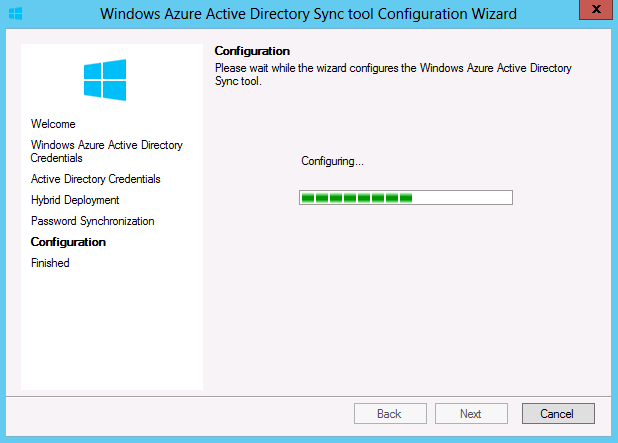618x443 pixels.
Task: Click the Cancel button
Action: 558,413
